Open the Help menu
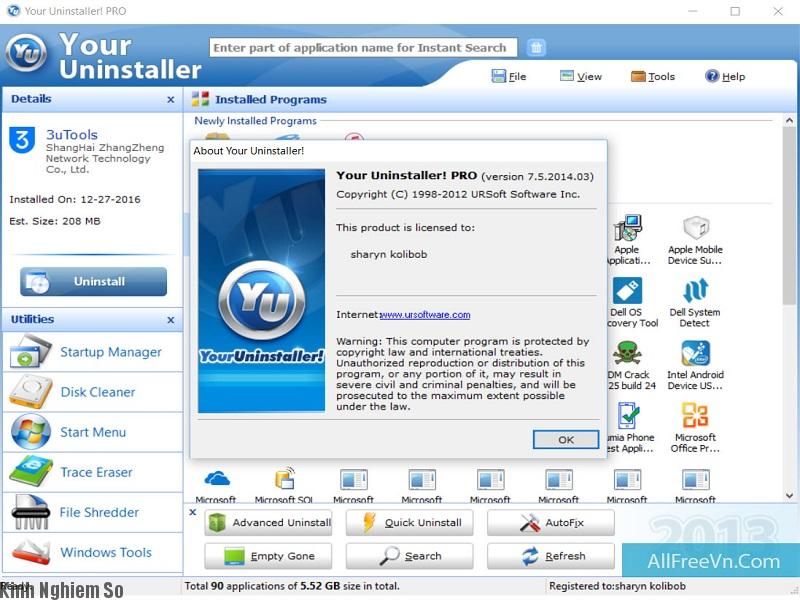The image size is (800, 600). (x=725, y=77)
